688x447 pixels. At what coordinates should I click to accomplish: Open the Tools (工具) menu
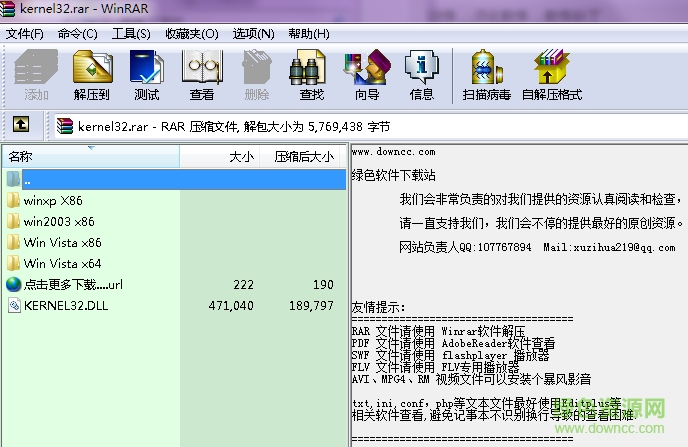click(131, 34)
